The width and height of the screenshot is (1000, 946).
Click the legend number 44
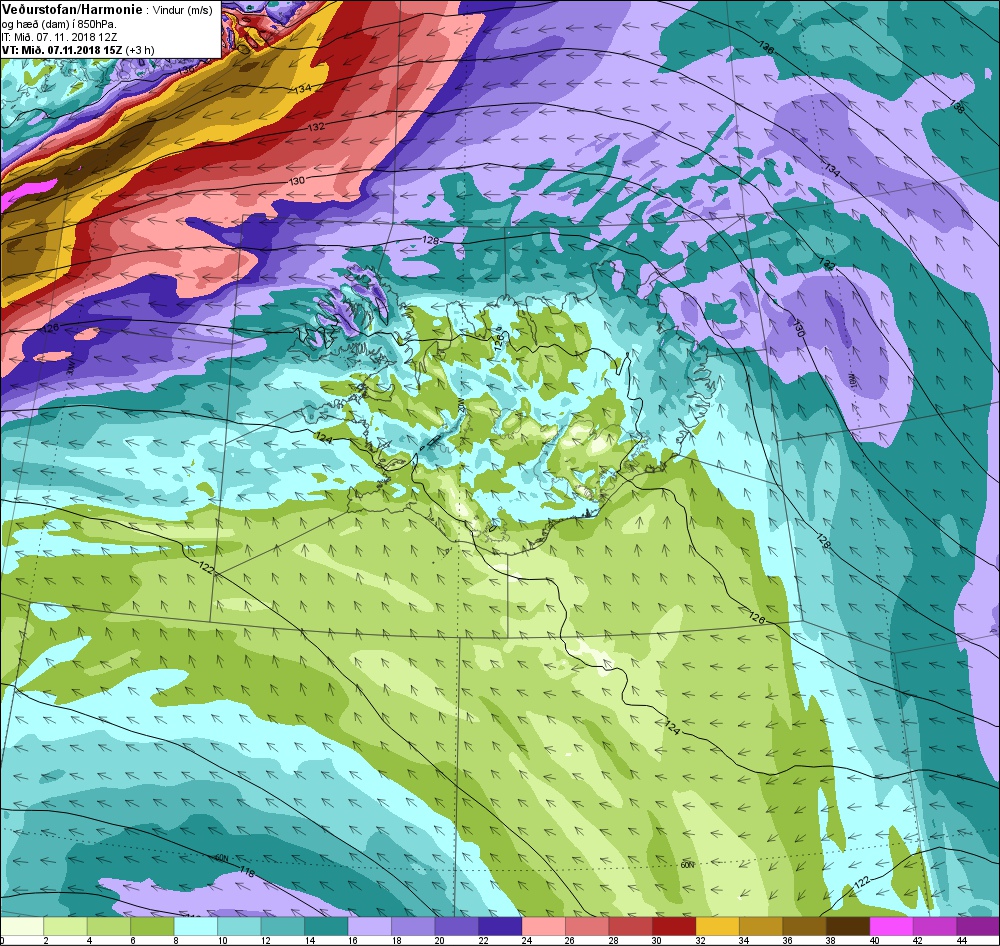[x=961, y=940]
